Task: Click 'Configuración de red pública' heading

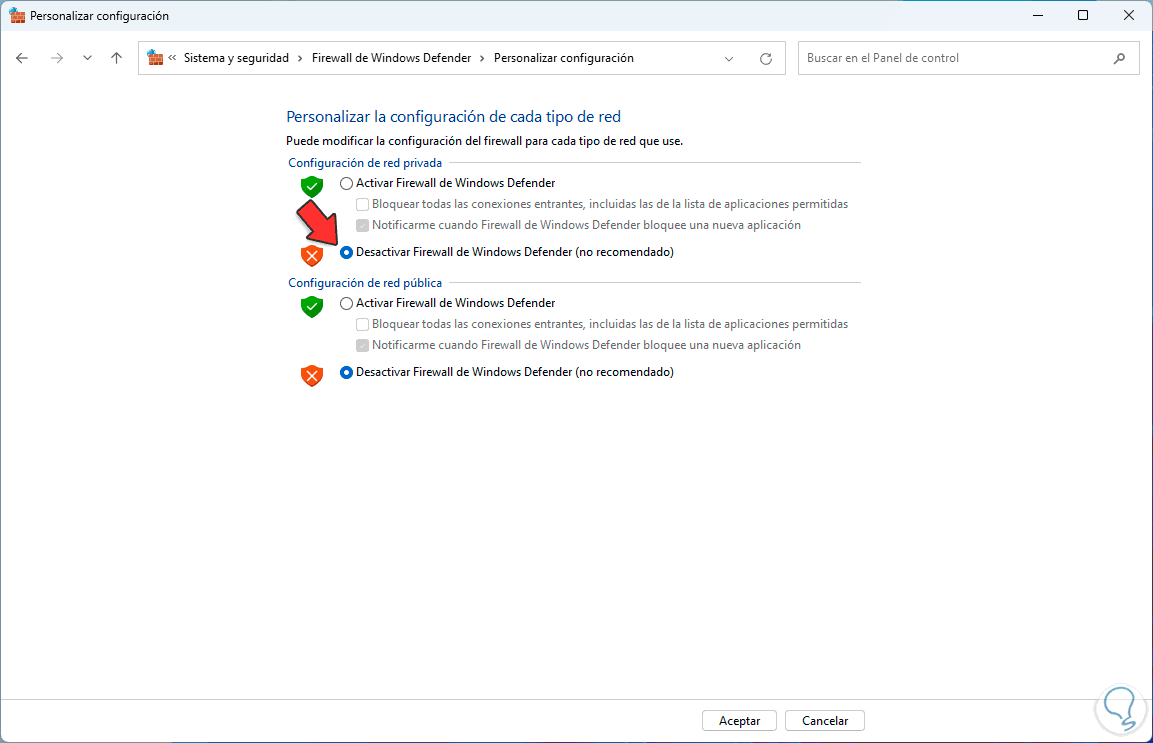Action: 365,282
